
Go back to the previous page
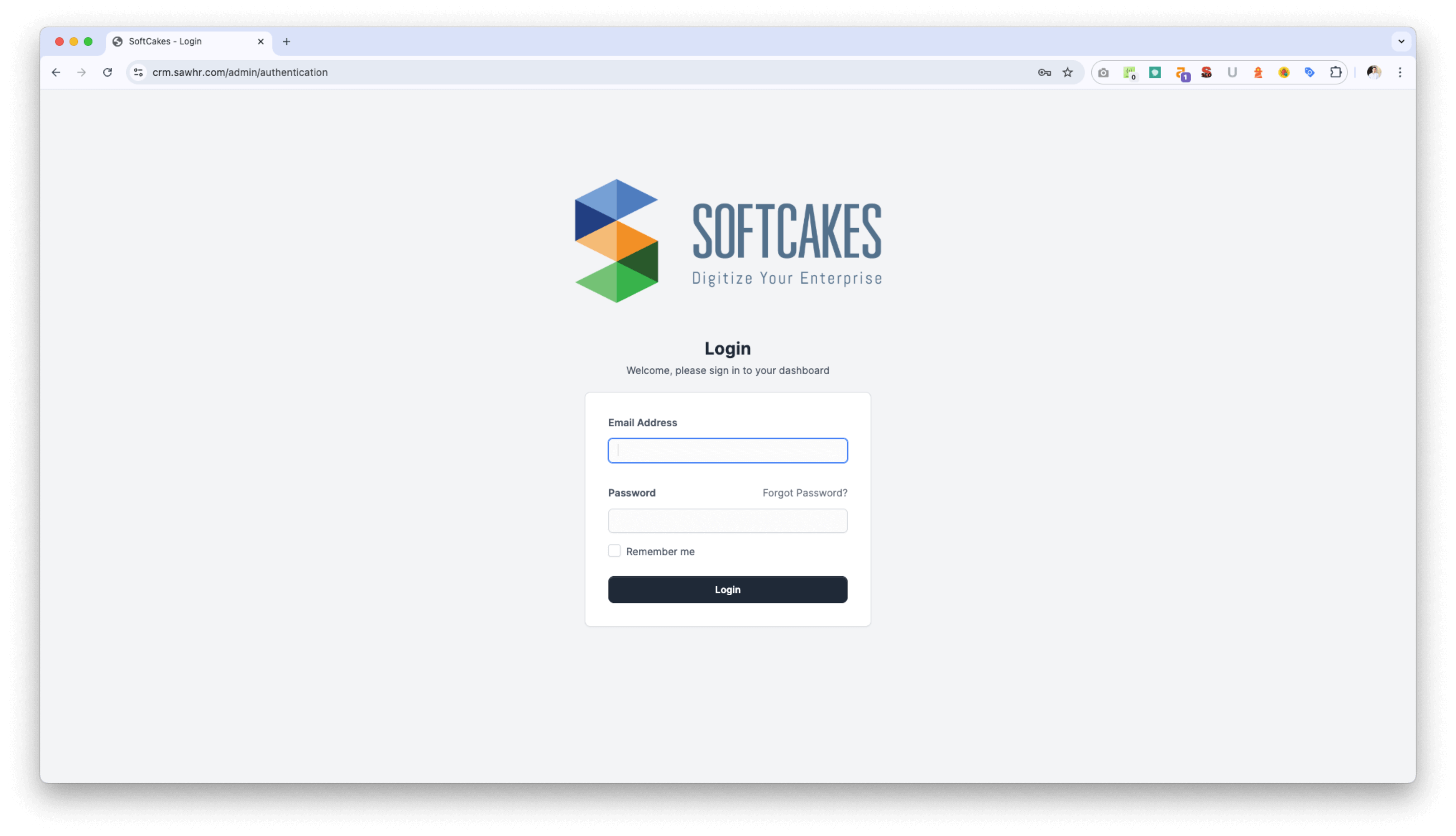(56, 72)
